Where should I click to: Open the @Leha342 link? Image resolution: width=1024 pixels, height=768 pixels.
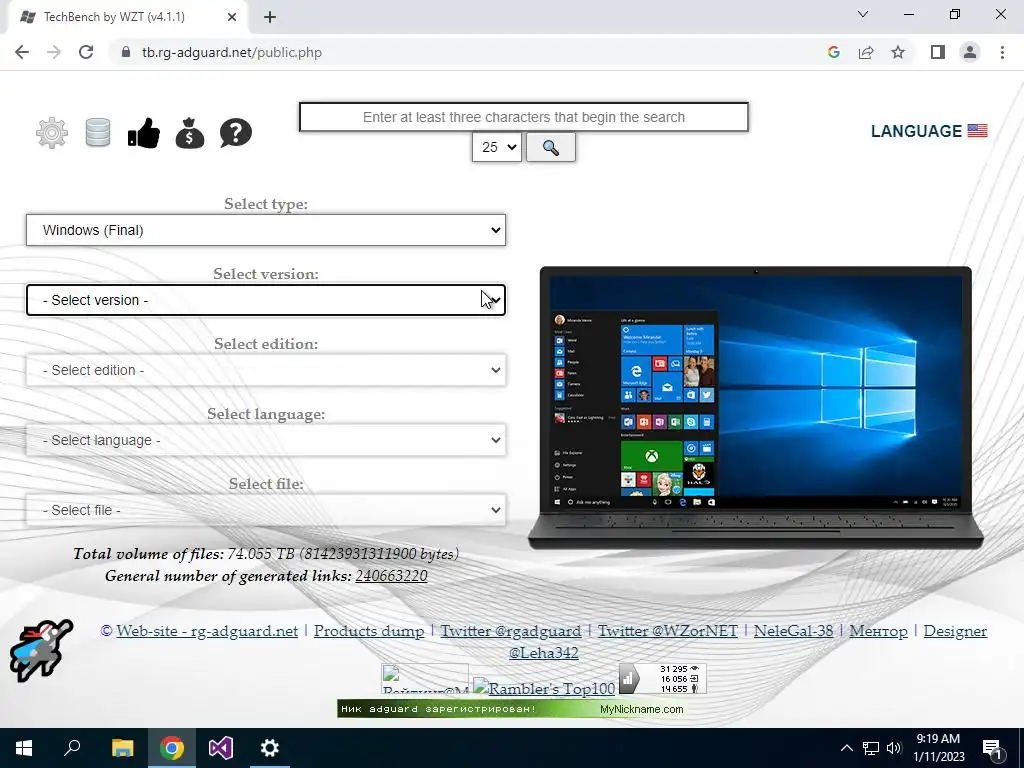coord(543,652)
